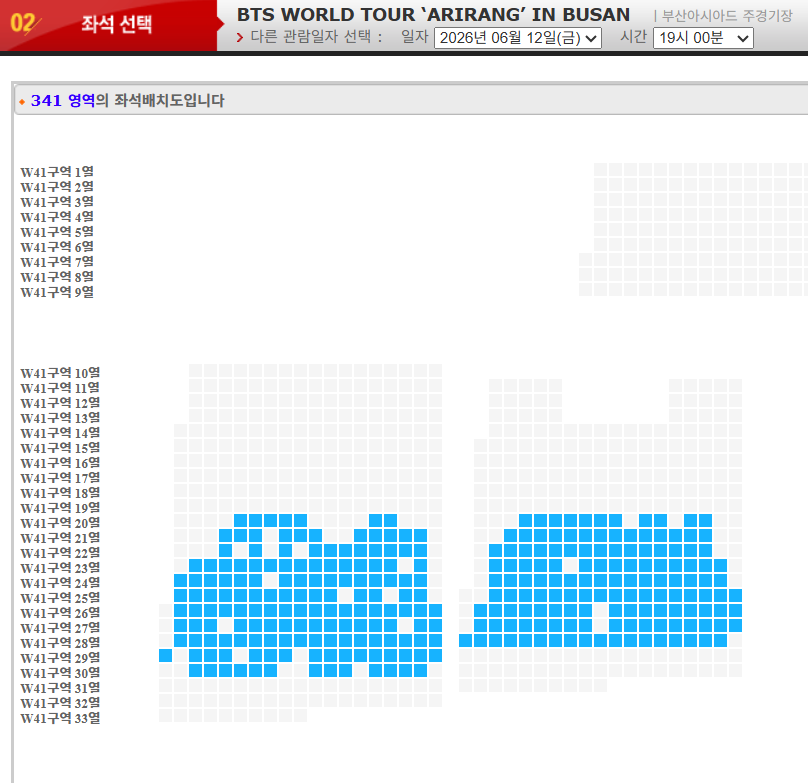Click row label W41구역 16열

pyautogui.click(x=60, y=463)
